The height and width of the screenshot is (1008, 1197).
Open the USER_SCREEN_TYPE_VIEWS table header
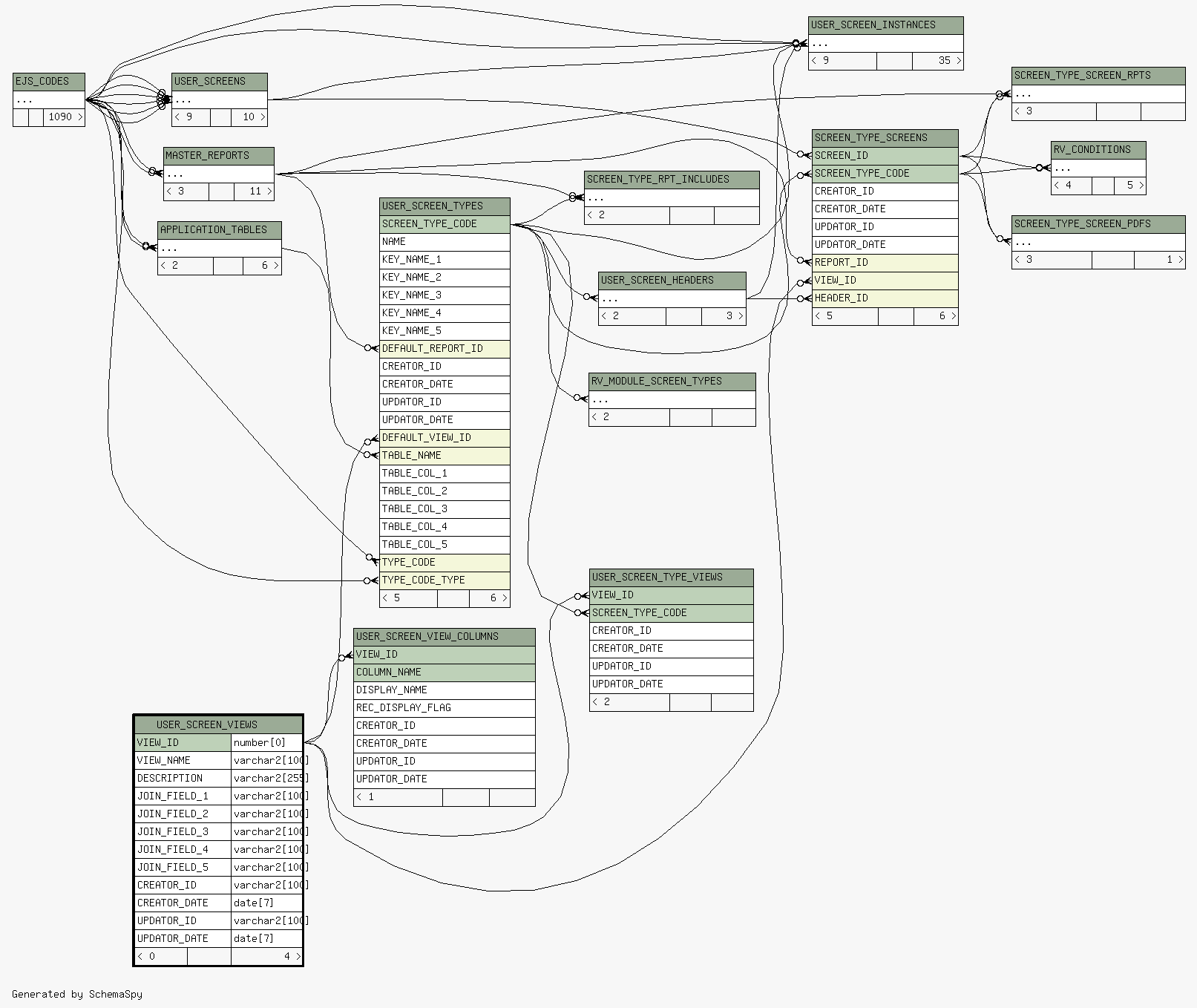[x=672, y=577]
